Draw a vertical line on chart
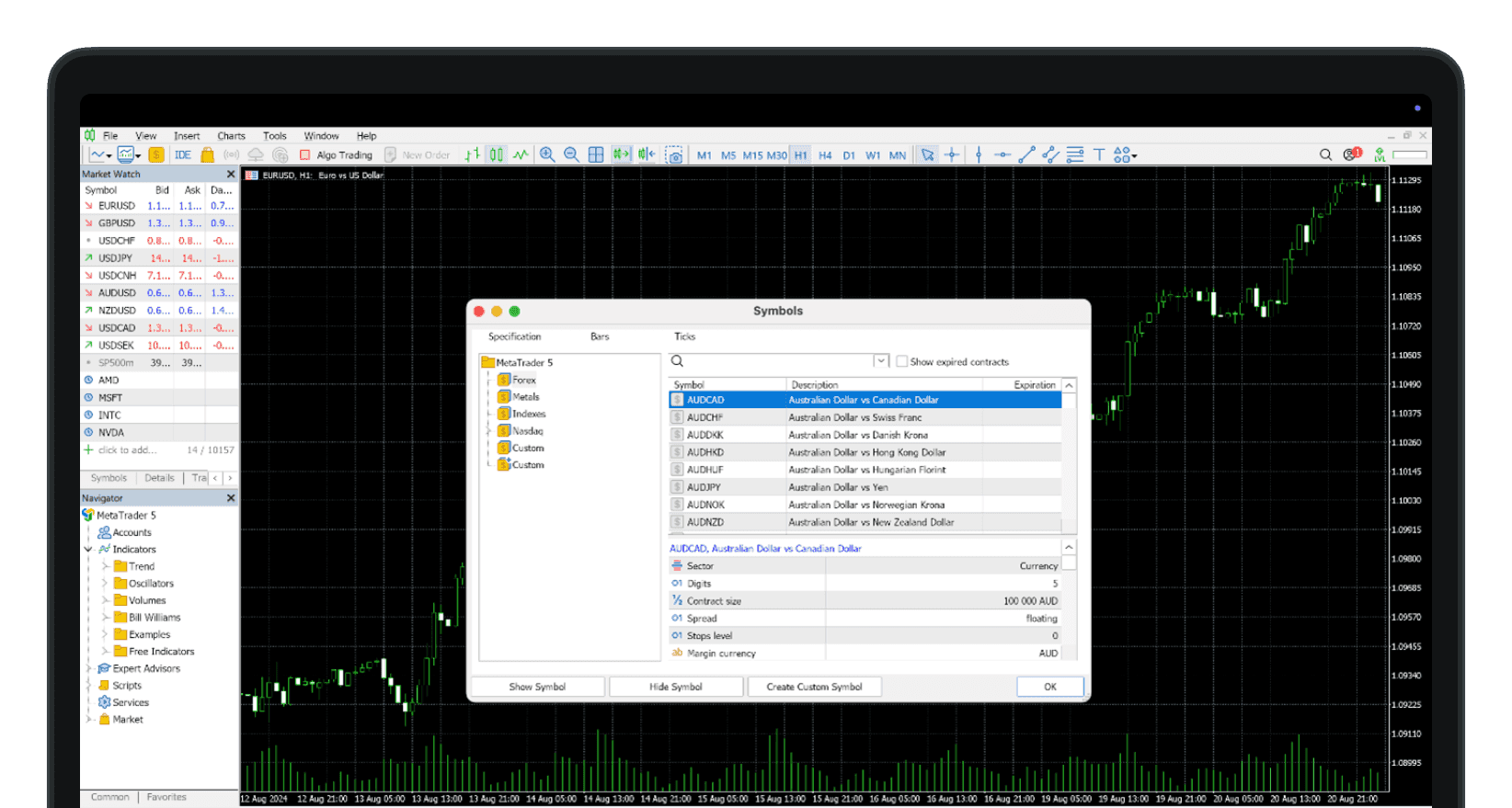The width and height of the screenshot is (1512, 808). coord(979,155)
